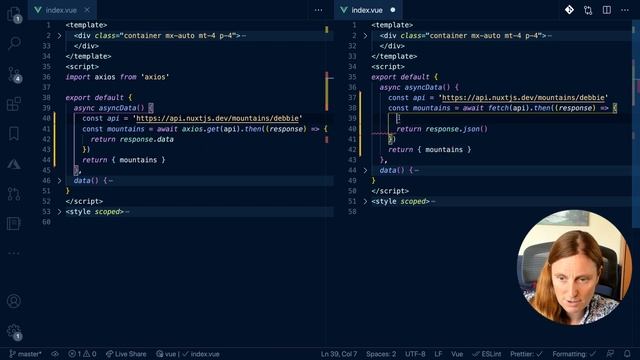640x360 pixels.
Task: Toggle the Formatting status bar item
Action: 574,354
